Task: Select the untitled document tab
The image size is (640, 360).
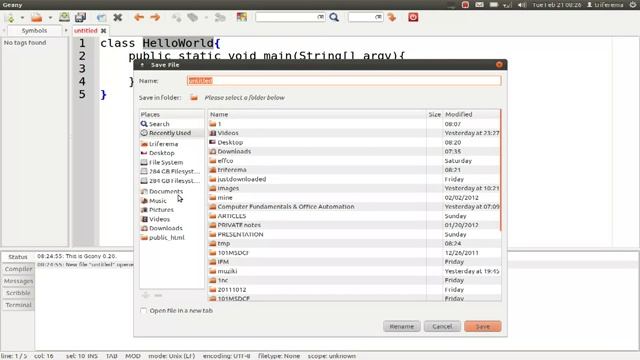Action: coord(86,31)
